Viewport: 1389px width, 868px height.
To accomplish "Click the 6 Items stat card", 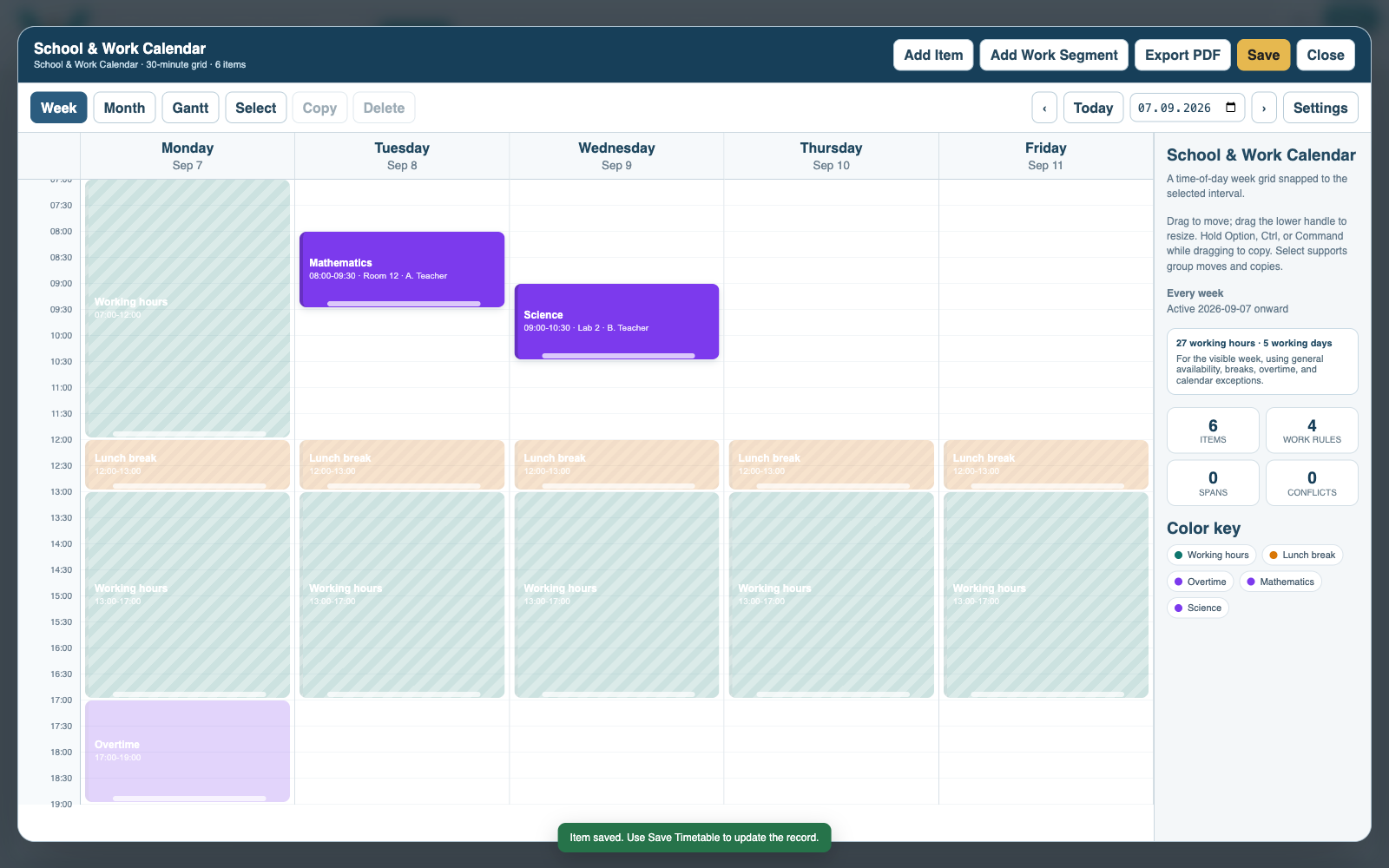I will 1213,431.
